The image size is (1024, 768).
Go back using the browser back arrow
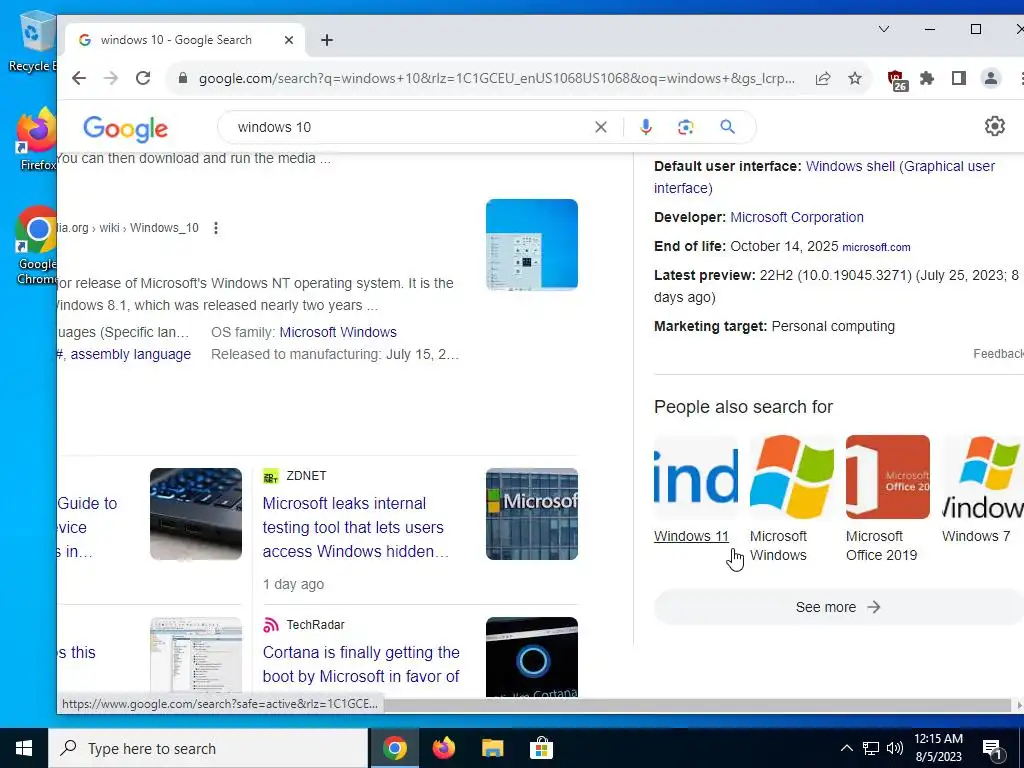pos(79,78)
